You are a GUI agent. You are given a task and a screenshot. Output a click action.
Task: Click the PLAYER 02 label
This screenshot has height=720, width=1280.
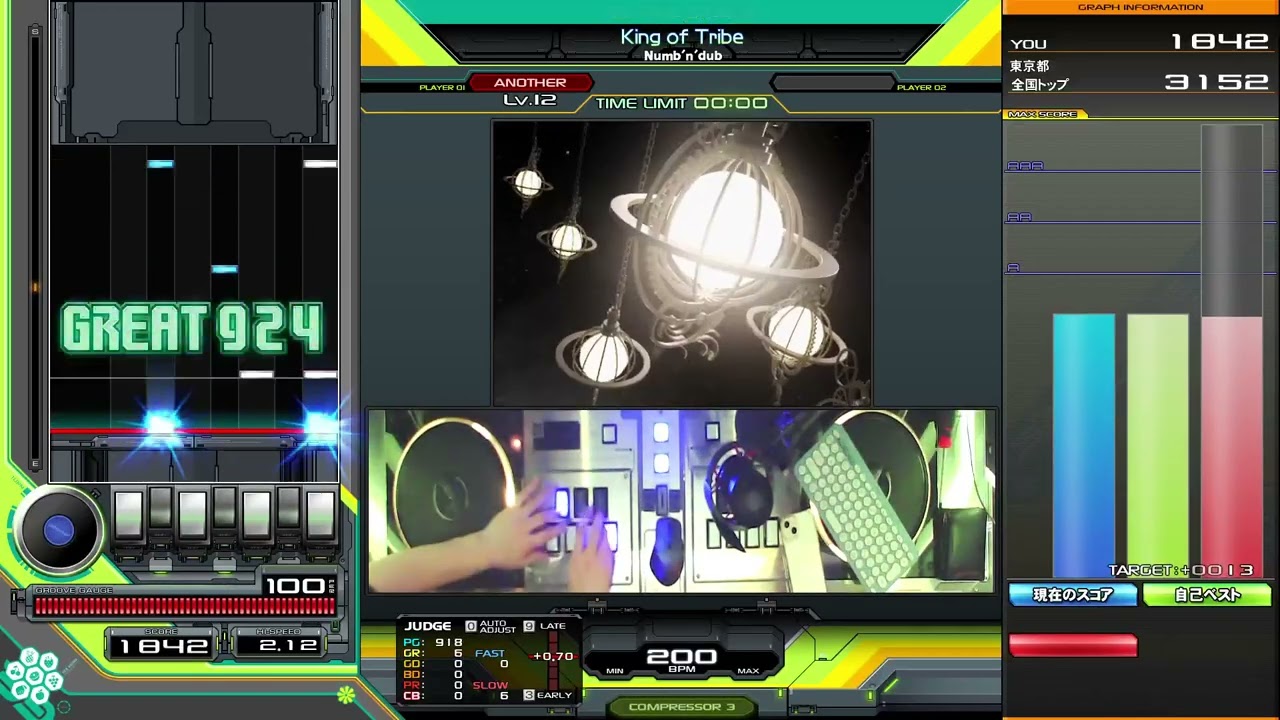[x=921, y=88]
